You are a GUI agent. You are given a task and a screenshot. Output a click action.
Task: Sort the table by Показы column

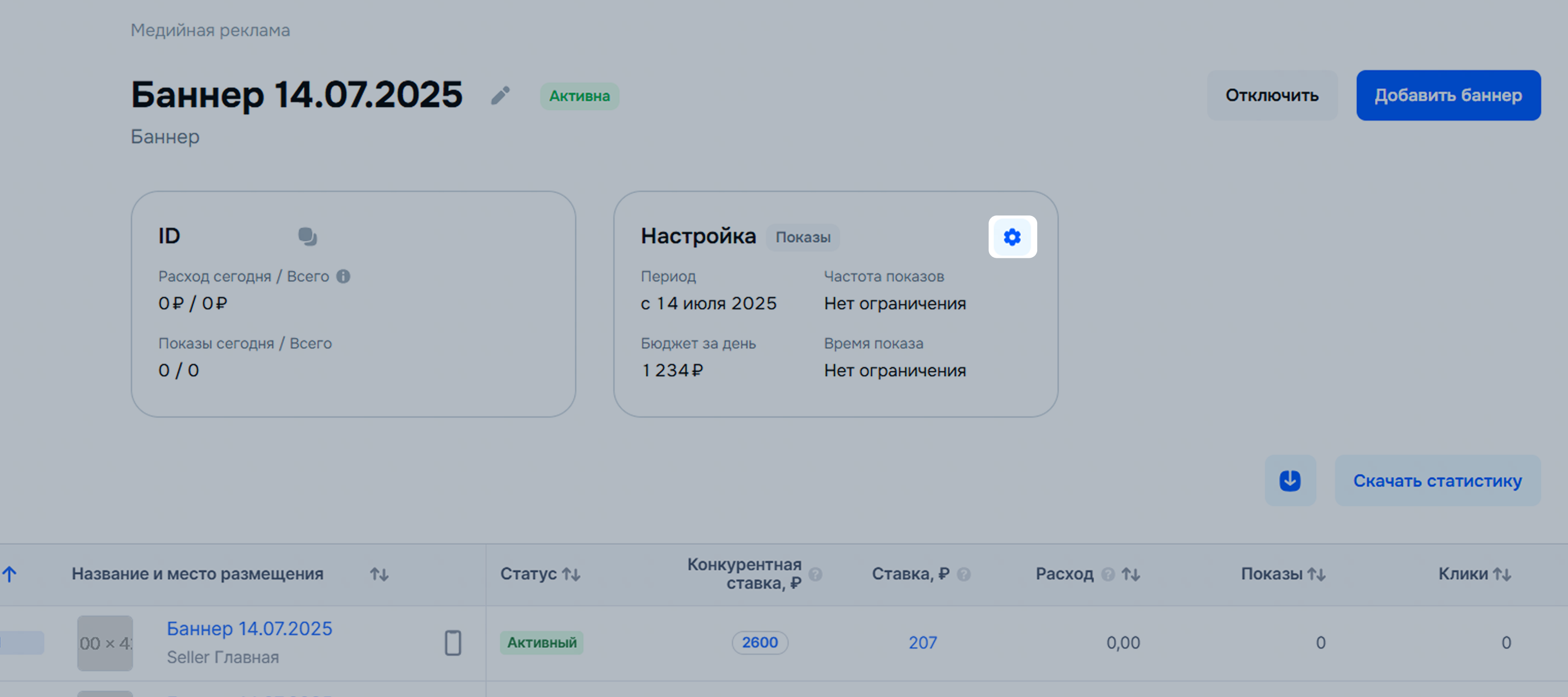click(x=1316, y=574)
